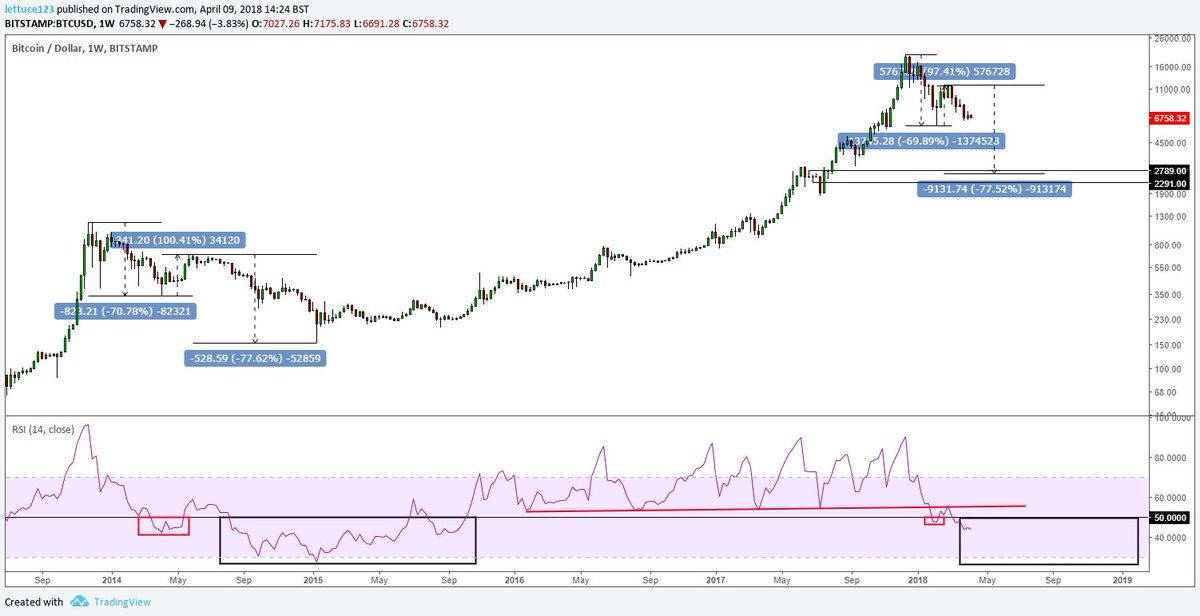Screen dimensions: 1200x616
Task: Click the 350.00 price axis value
Action: click(x=1168, y=295)
